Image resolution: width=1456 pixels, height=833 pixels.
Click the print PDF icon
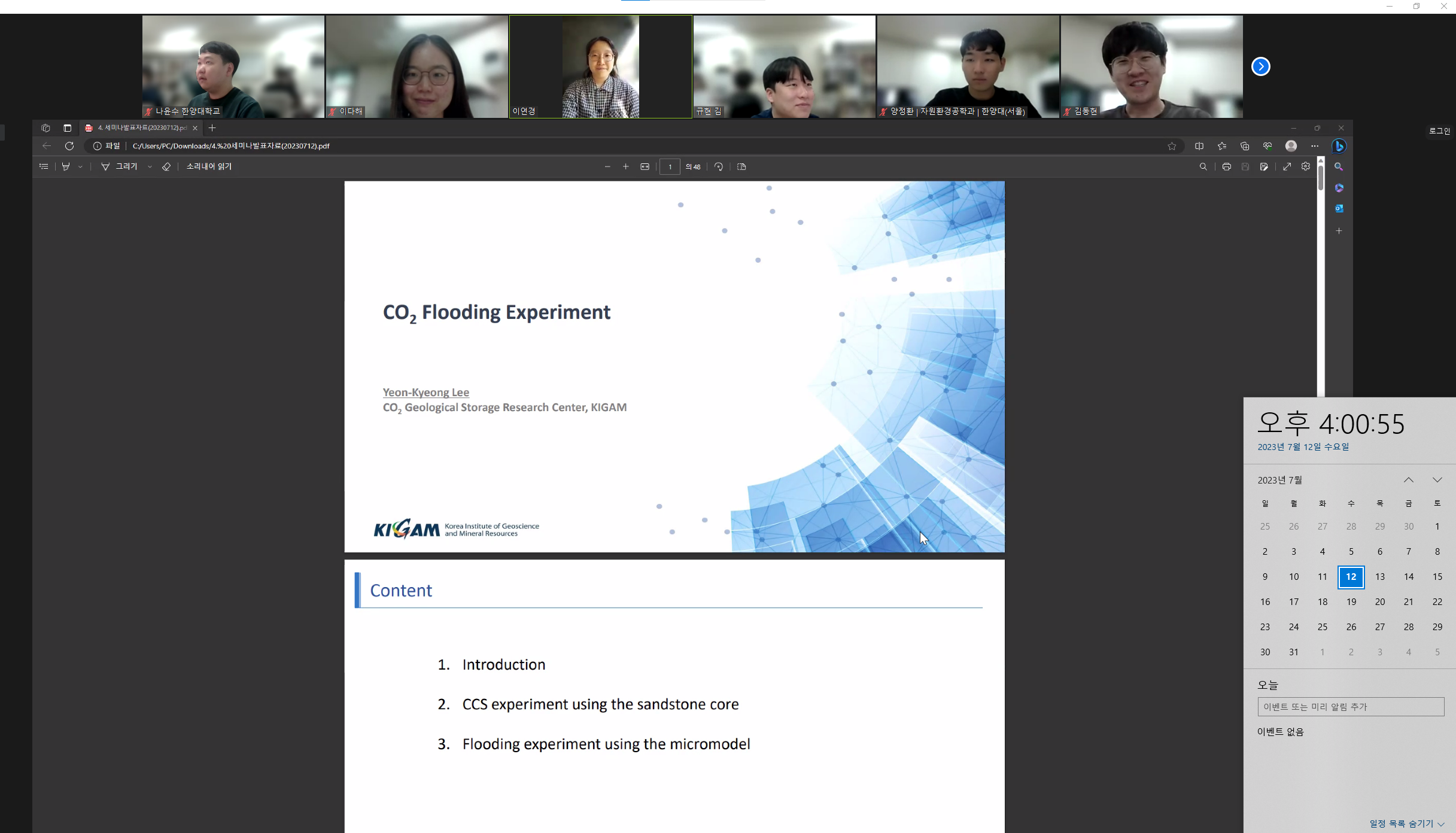[x=1226, y=166]
